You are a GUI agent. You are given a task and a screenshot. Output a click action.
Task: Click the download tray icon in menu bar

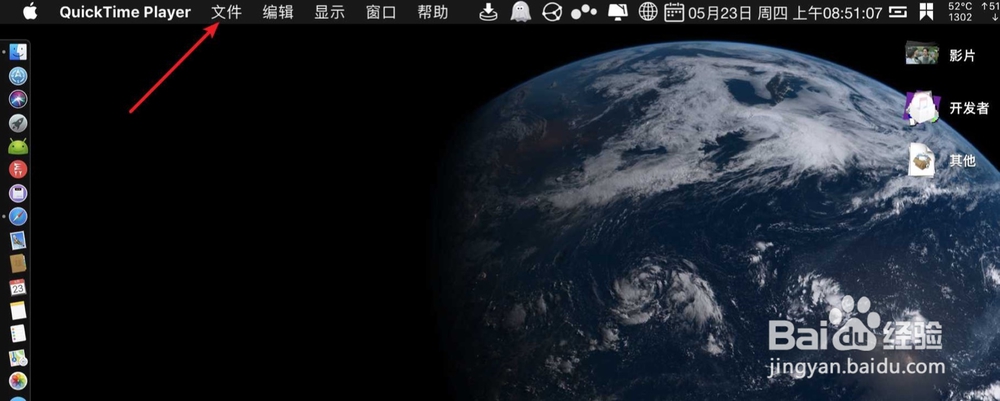tap(488, 11)
